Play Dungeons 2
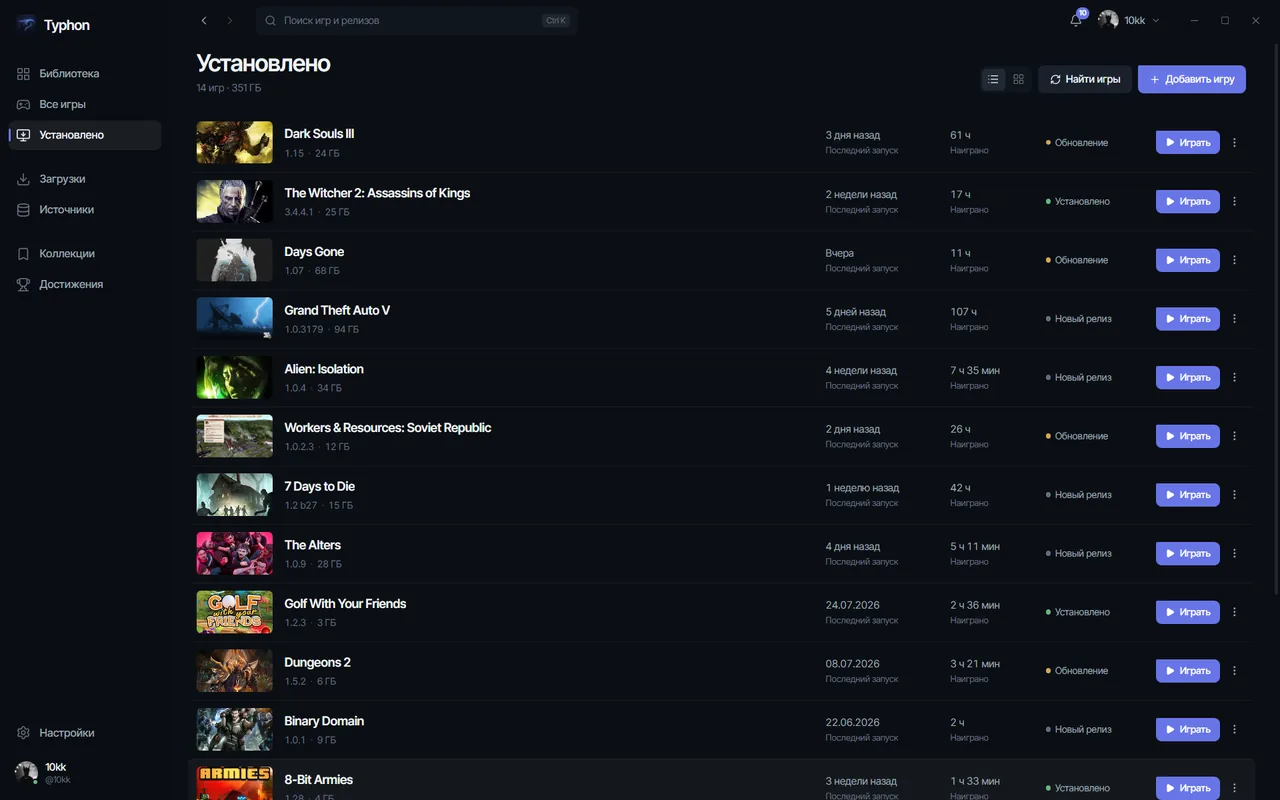Viewport: 1280px width, 800px height. pos(1188,671)
